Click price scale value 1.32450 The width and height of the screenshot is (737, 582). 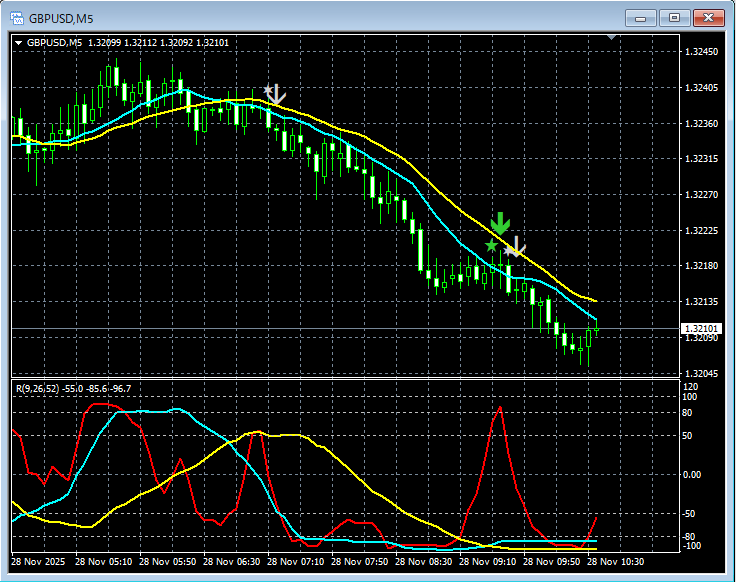pyautogui.click(x=702, y=52)
